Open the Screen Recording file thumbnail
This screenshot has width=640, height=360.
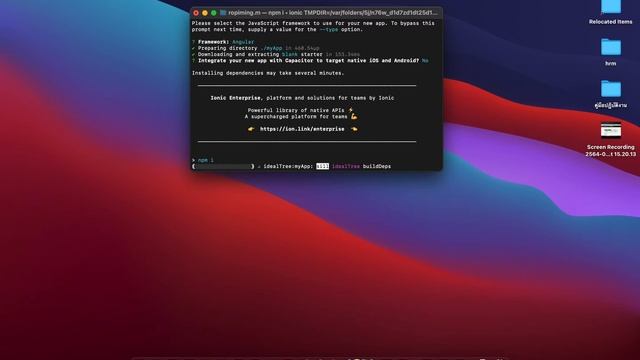[x=611, y=130]
